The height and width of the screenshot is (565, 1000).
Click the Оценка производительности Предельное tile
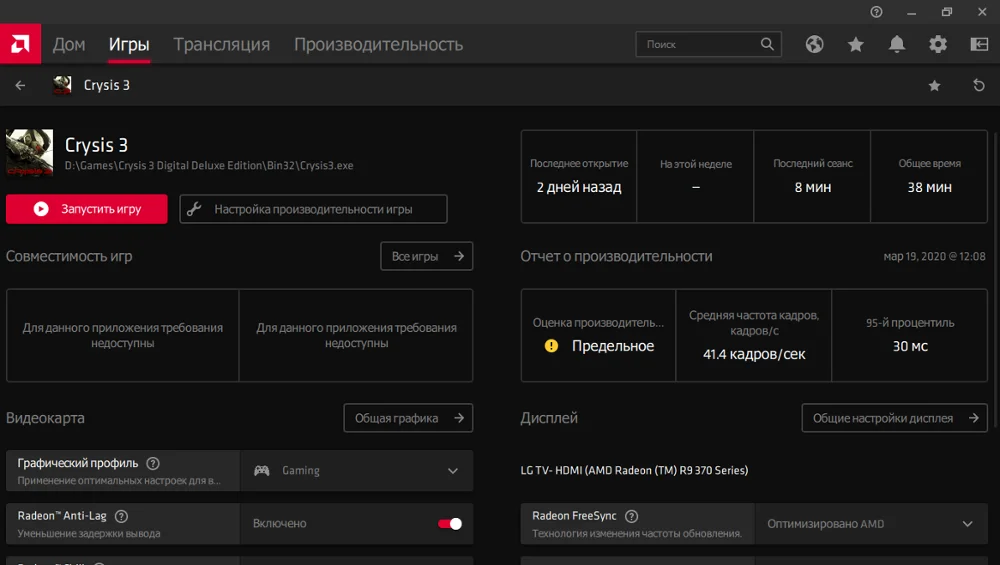coord(598,335)
